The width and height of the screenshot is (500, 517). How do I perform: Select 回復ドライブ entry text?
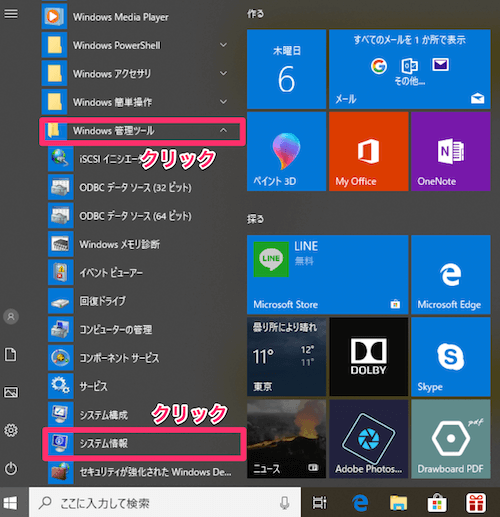pos(103,301)
